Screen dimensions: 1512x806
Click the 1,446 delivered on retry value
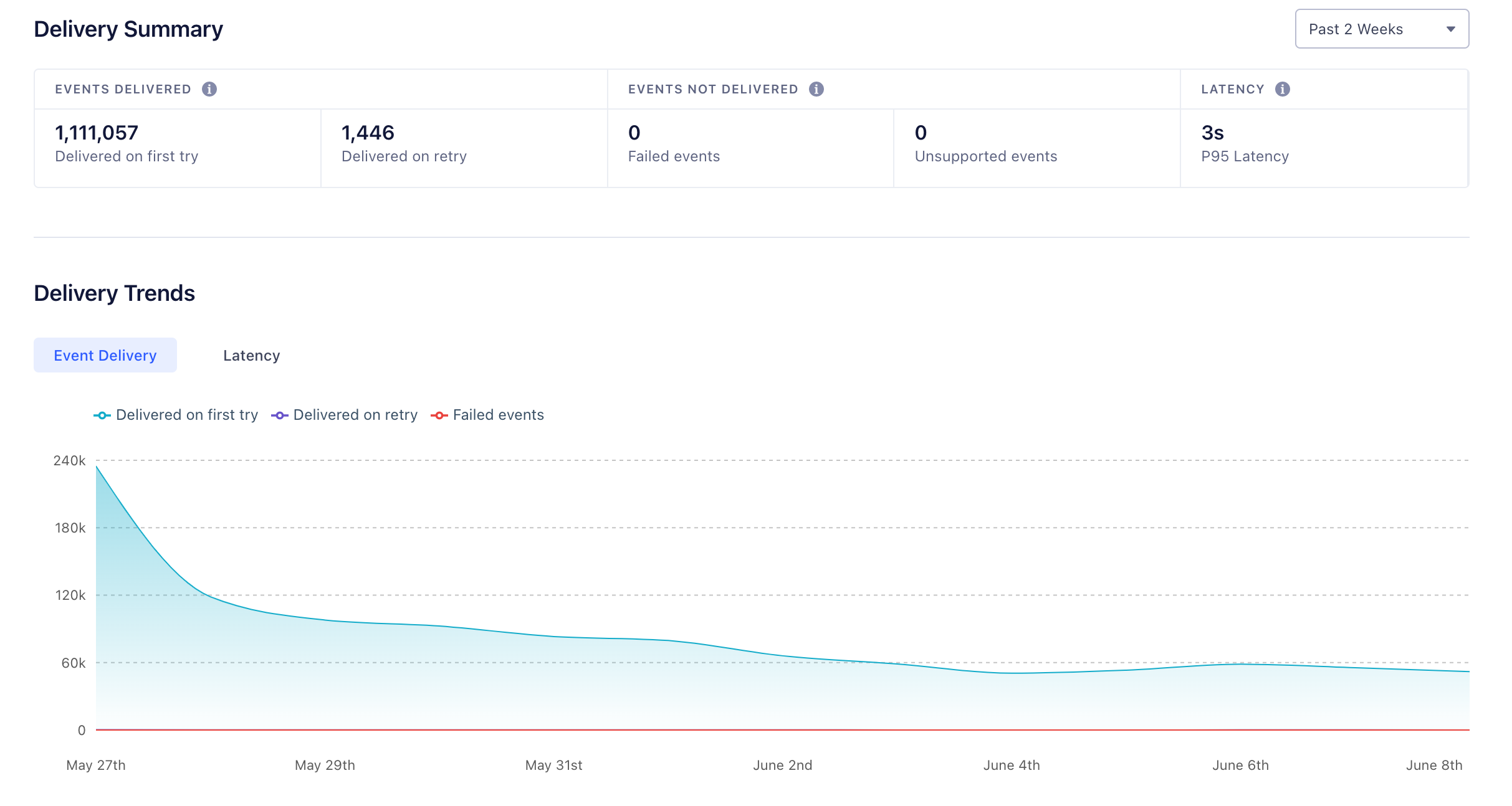click(368, 133)
